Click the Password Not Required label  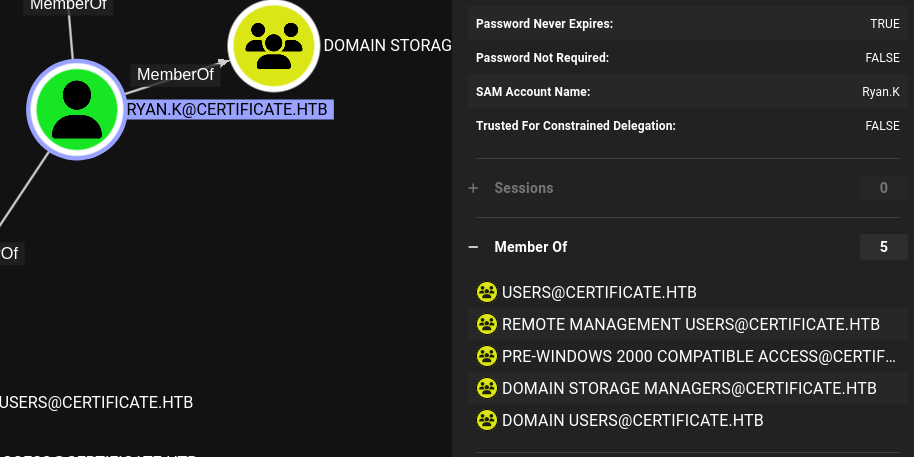point(542,58)
